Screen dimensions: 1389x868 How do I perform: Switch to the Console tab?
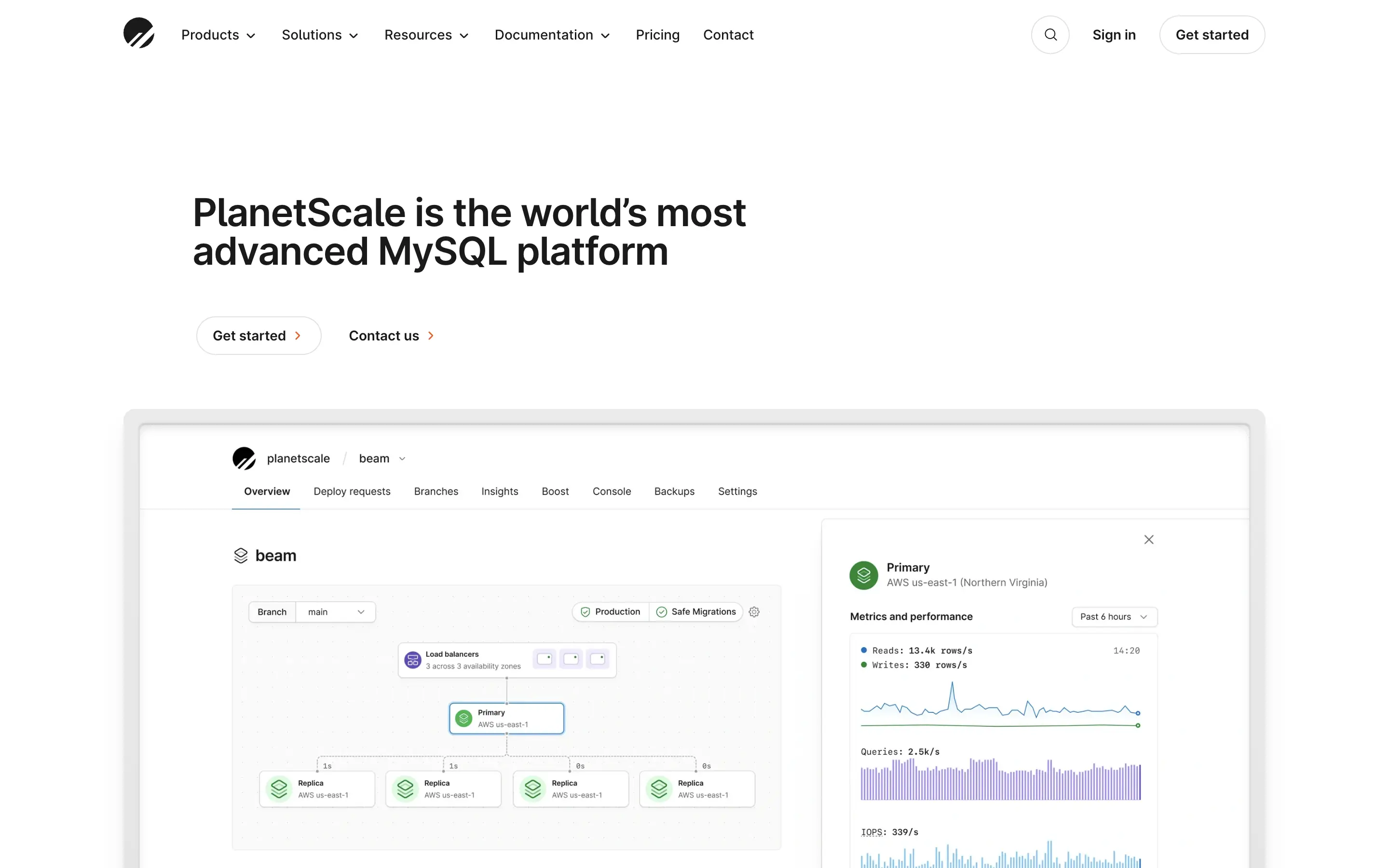[611, 491]
